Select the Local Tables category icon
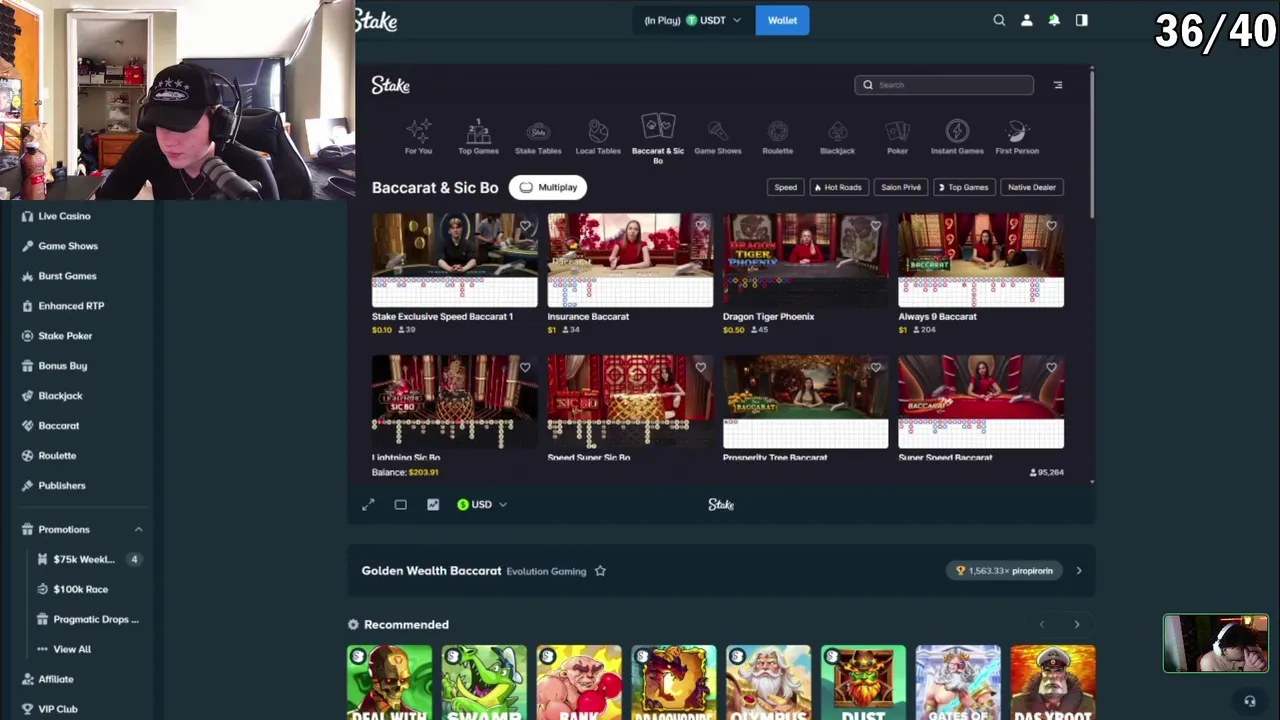This screenshot has height=720, width=1280. [x=598, y=136]
